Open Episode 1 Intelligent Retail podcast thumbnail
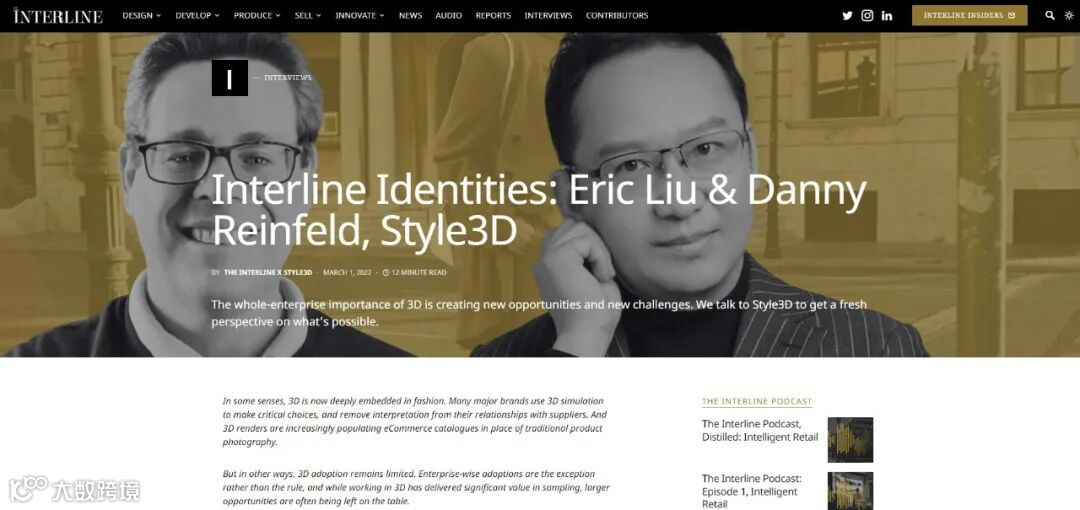1080x510 pixels. [850, 491]
